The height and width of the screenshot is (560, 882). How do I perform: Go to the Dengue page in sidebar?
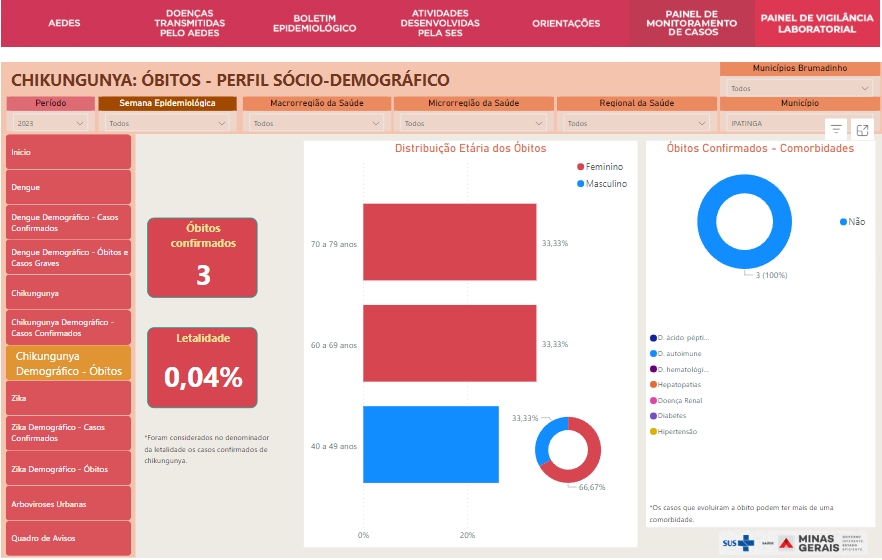[68, 187]
